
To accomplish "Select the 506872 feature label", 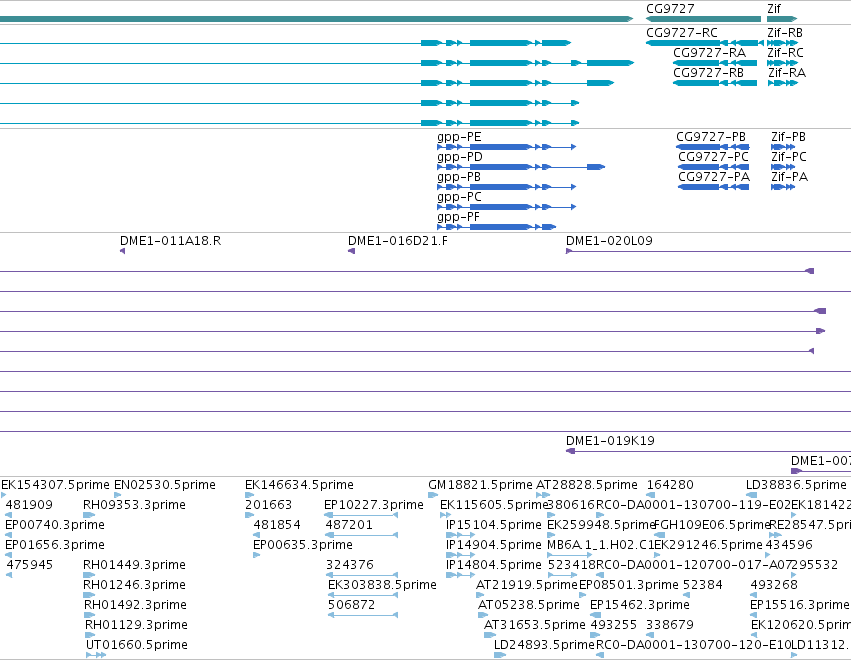I will click(x=351, y=605).
